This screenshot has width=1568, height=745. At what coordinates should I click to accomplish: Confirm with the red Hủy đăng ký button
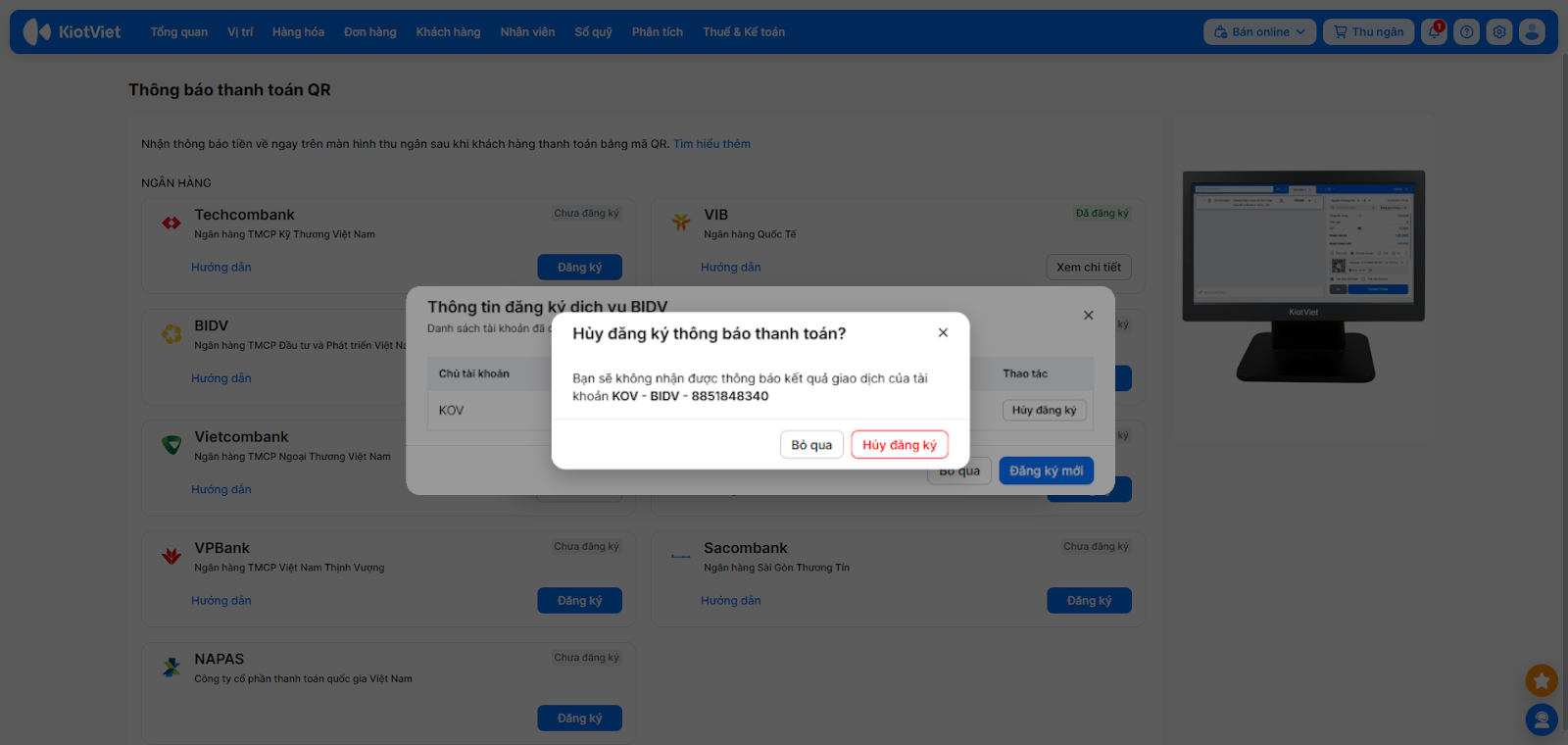pos(900,444)
